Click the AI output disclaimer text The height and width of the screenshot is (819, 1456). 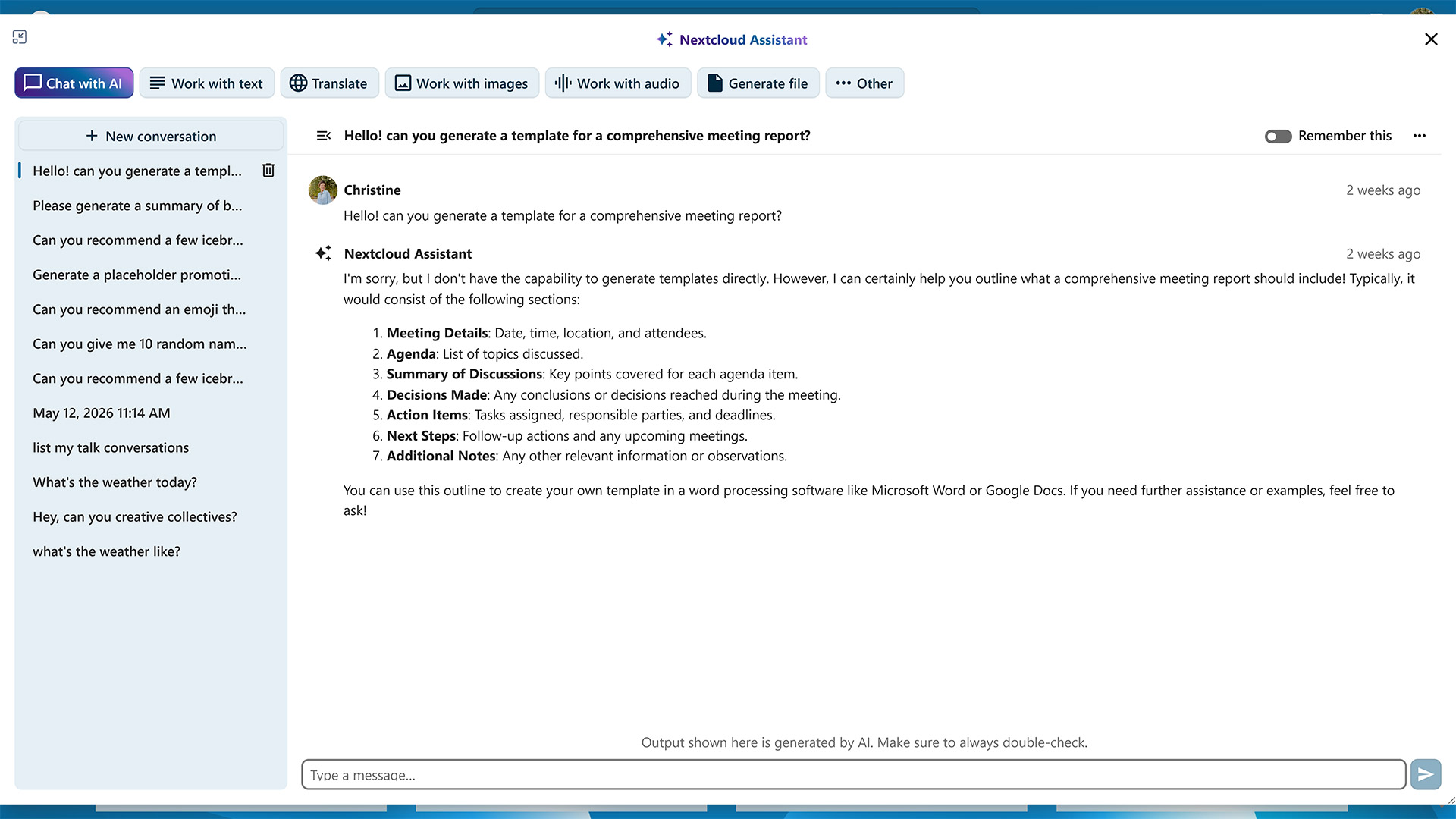coord(864,742)
